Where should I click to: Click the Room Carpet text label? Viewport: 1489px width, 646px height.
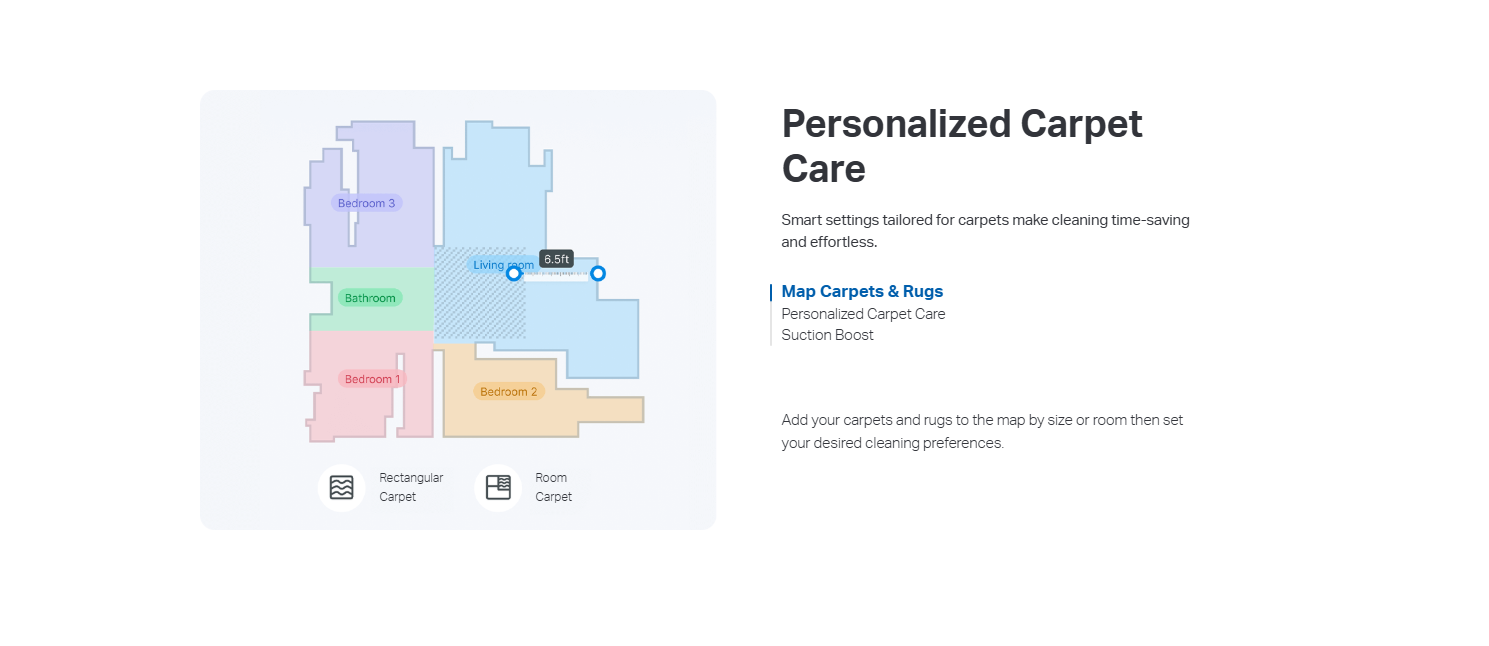553,487
